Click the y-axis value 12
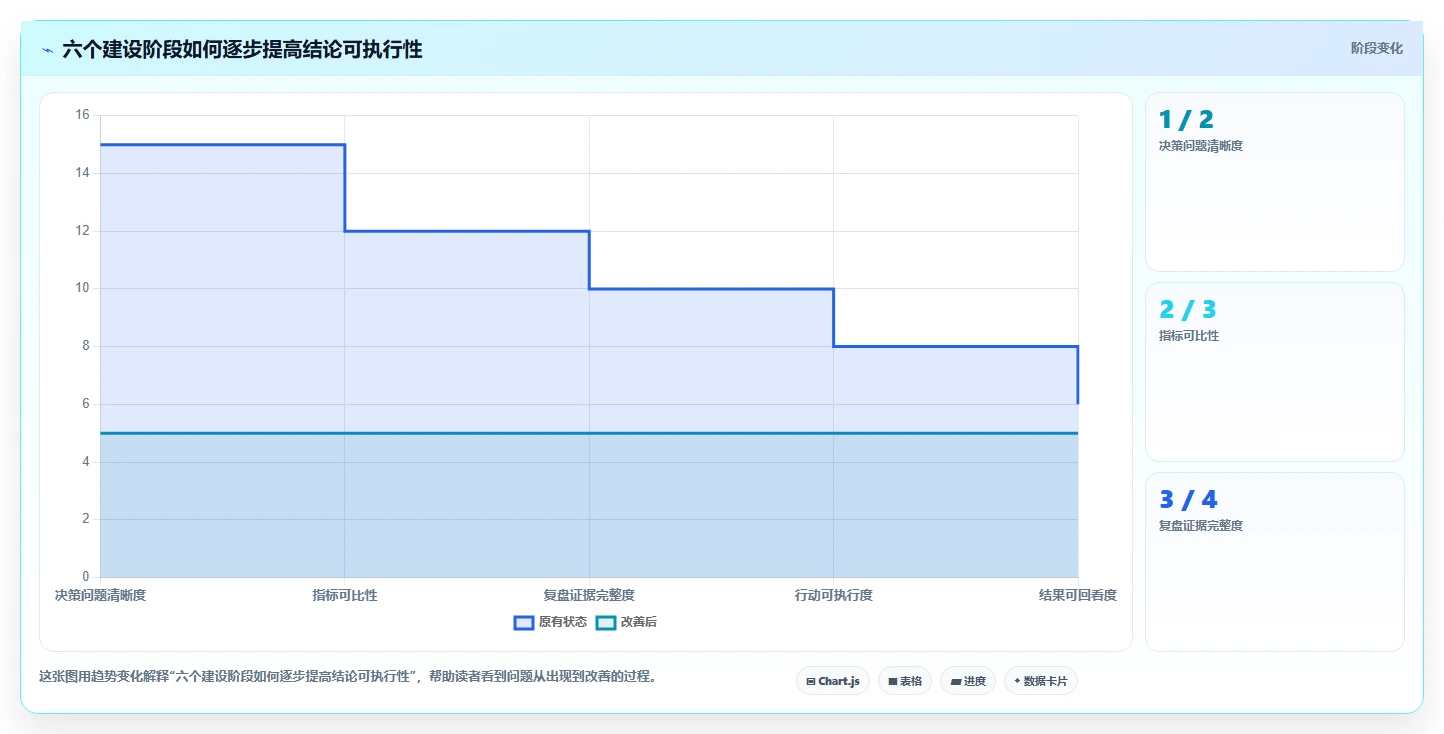 (x=83, y=231)
